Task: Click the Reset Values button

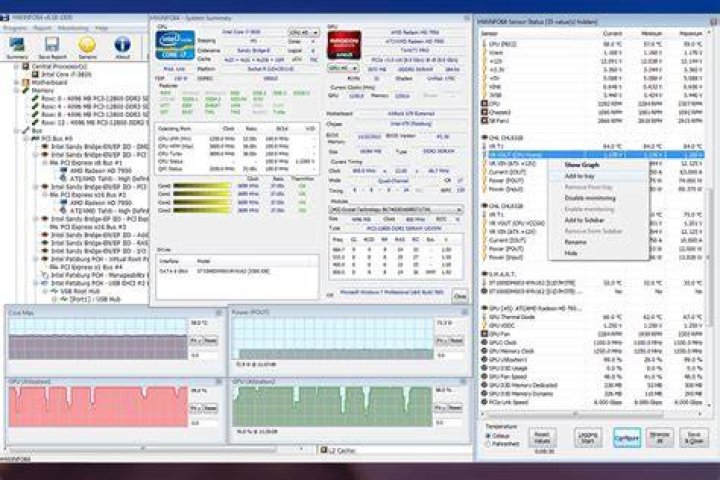Action: click(542, 437)
